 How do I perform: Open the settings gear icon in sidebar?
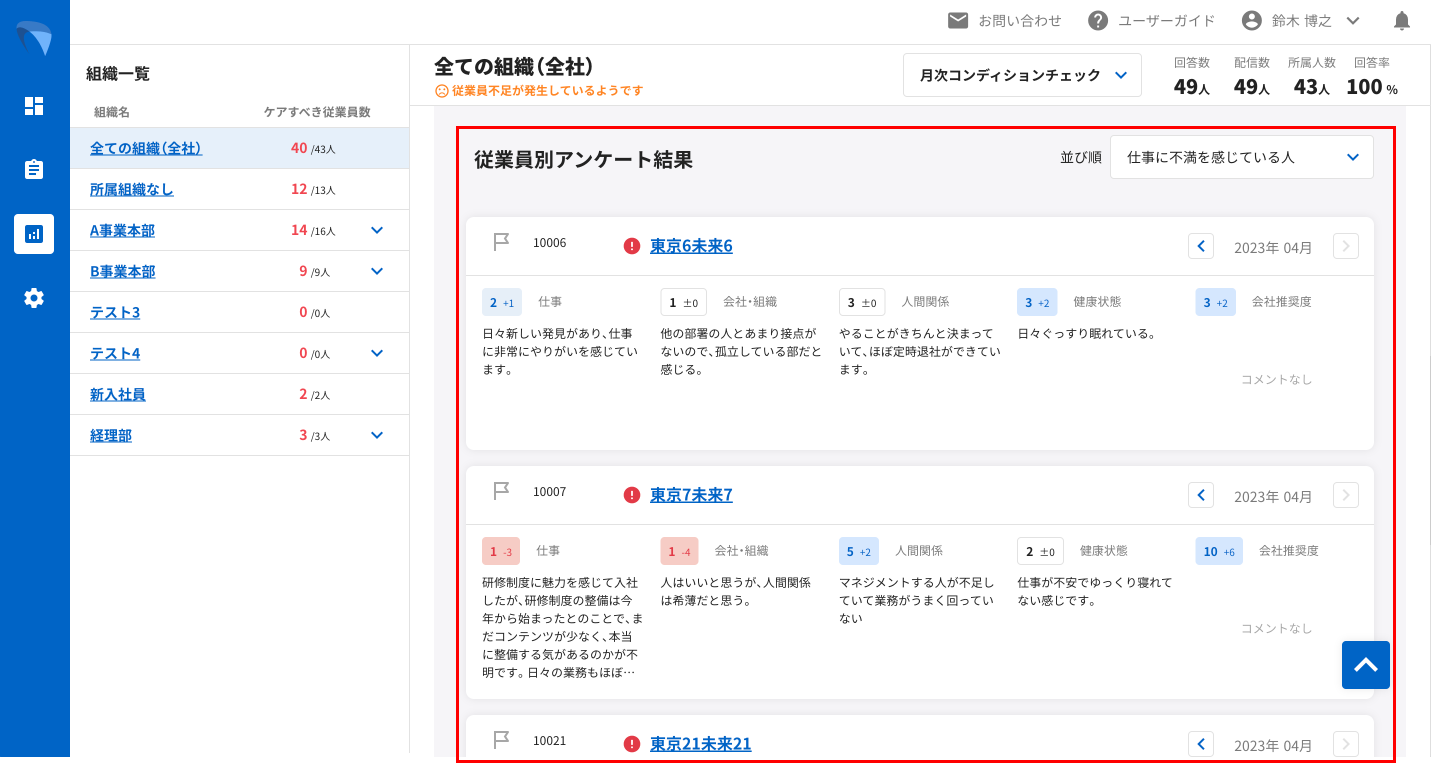(34, 298)
